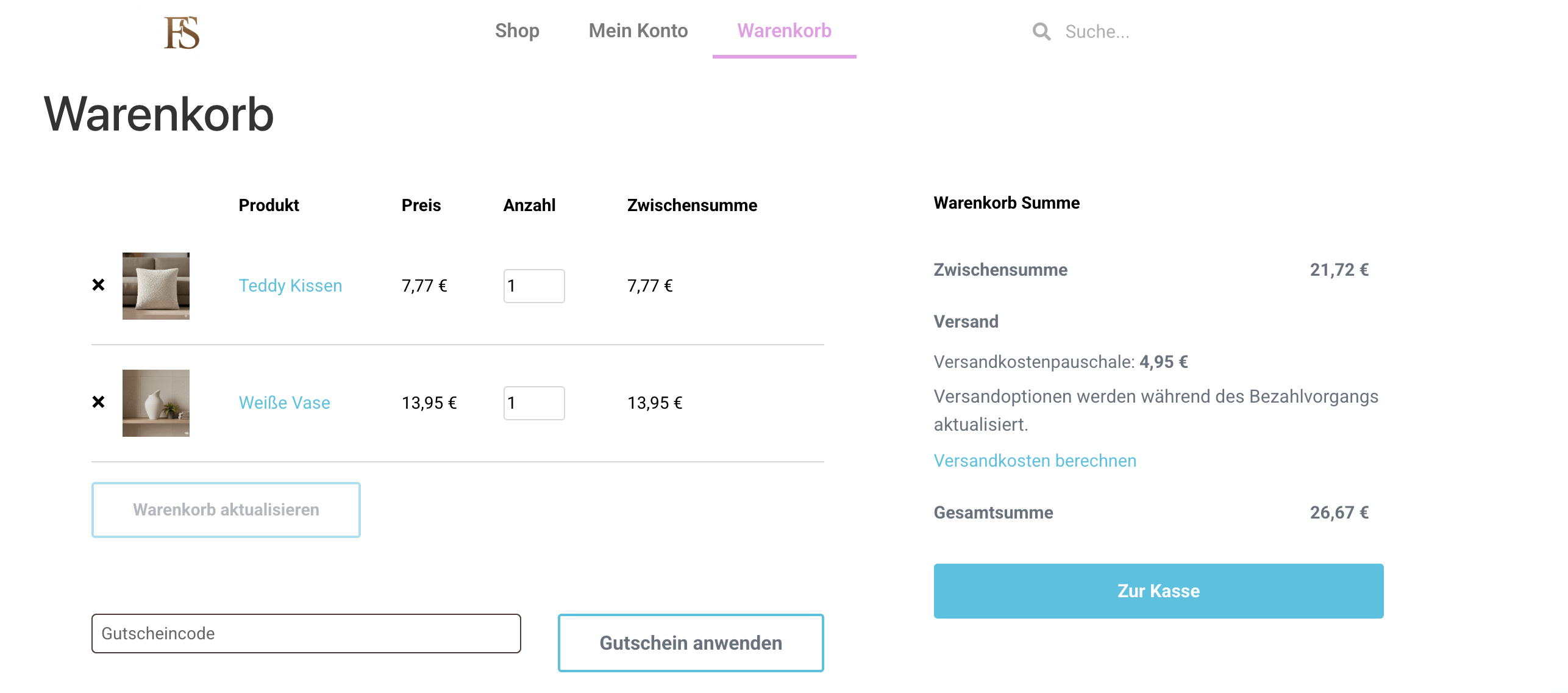Follow the Teddy Kissen product link
Image resolution: width=1568 pixels, height=693 pixels.
point(290,285)
